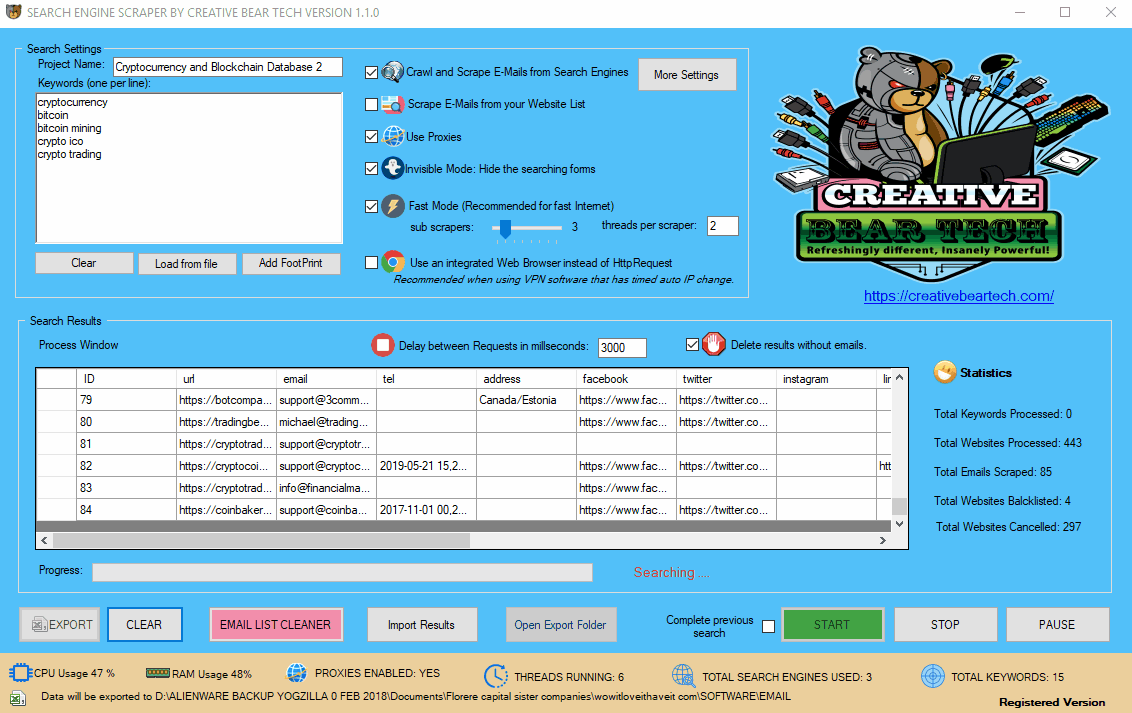The width and height of the screenshot is (1132, 713).
Task: Click the Clear keywords button
Action: pos(84,263)
